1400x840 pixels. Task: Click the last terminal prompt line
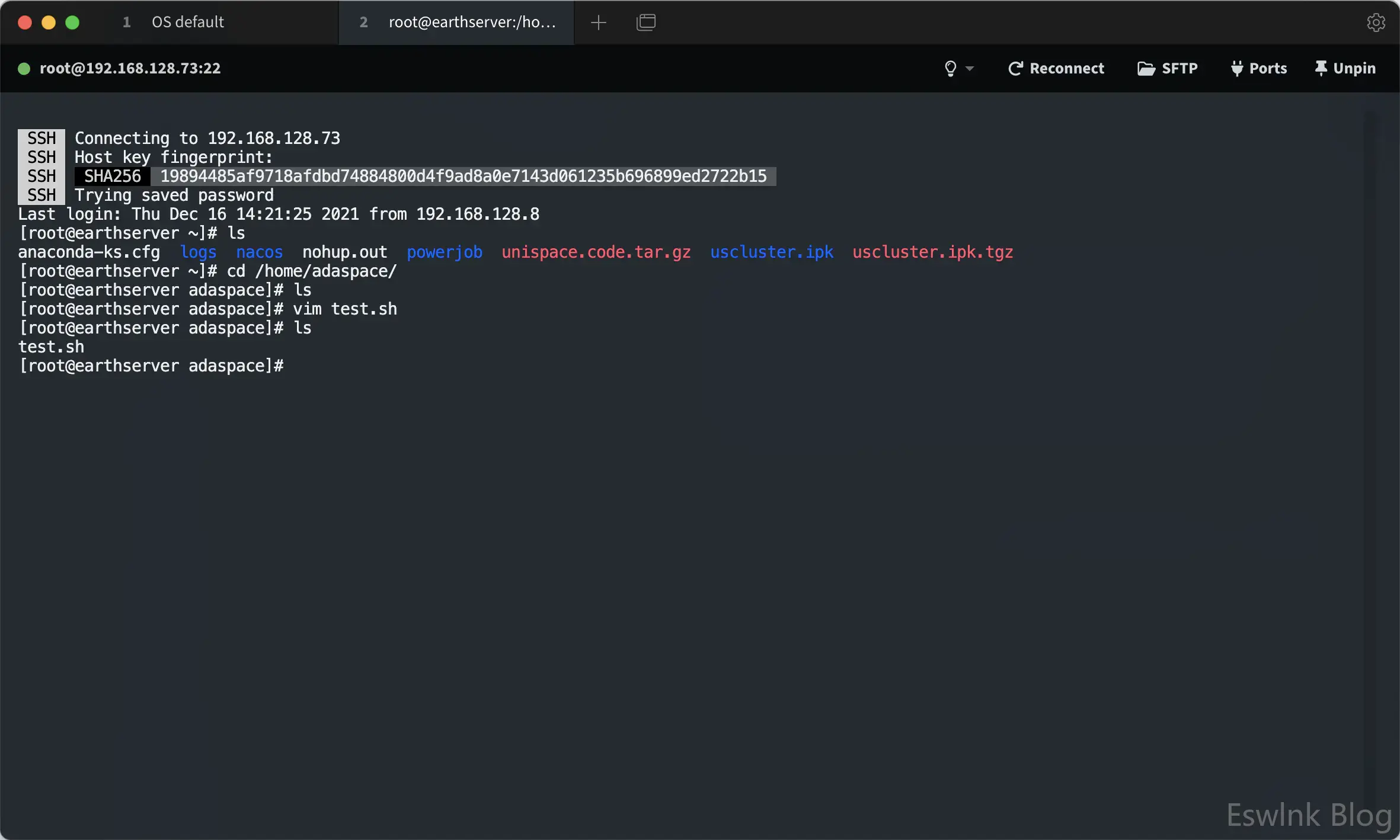click(151, 366)
